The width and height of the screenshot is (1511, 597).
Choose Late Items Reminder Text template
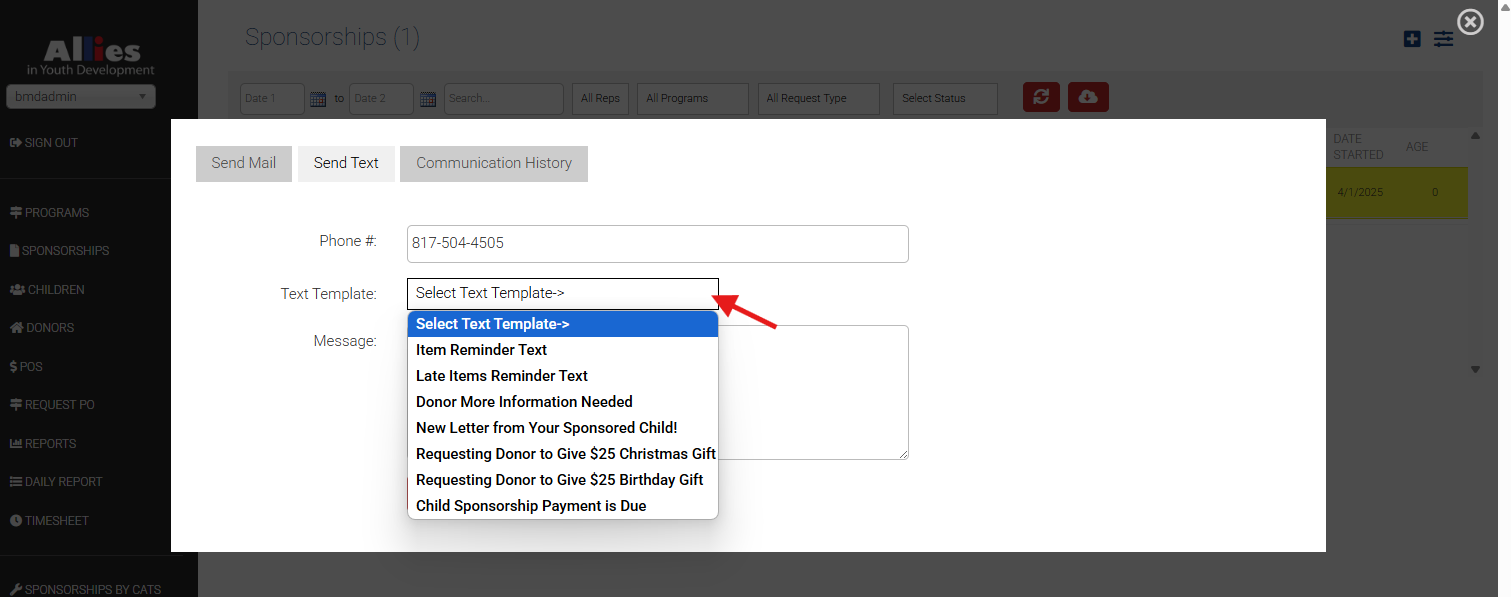pyautogui.click(x=563, y=376)
